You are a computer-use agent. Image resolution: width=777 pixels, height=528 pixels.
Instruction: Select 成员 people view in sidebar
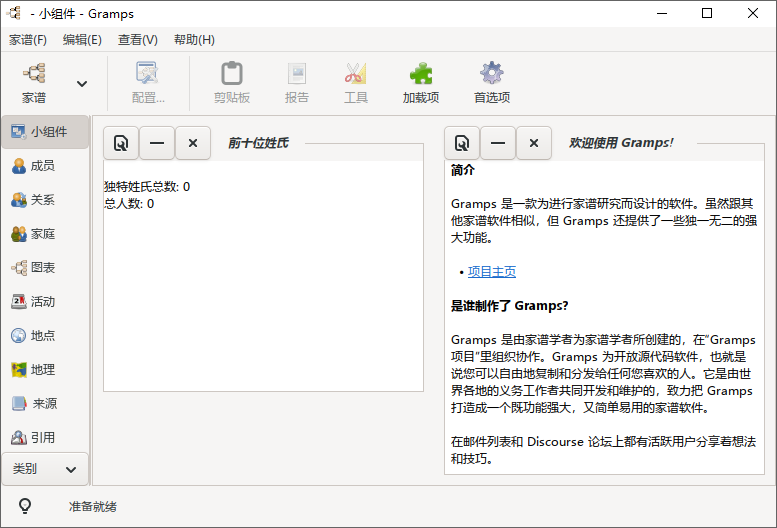(x=45, y=166)
